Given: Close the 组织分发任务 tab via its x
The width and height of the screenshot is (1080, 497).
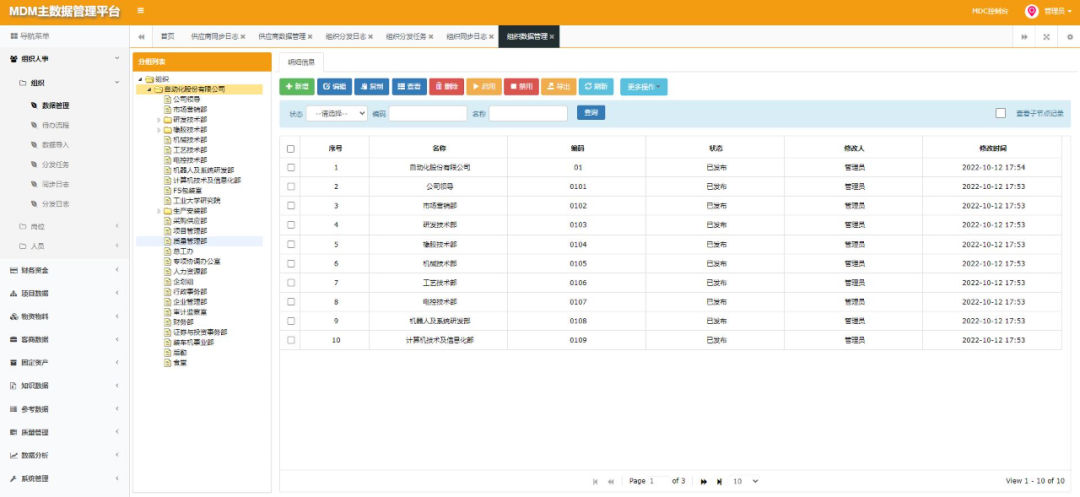Looking at the screenshot, I should click(x=430, y=36).
